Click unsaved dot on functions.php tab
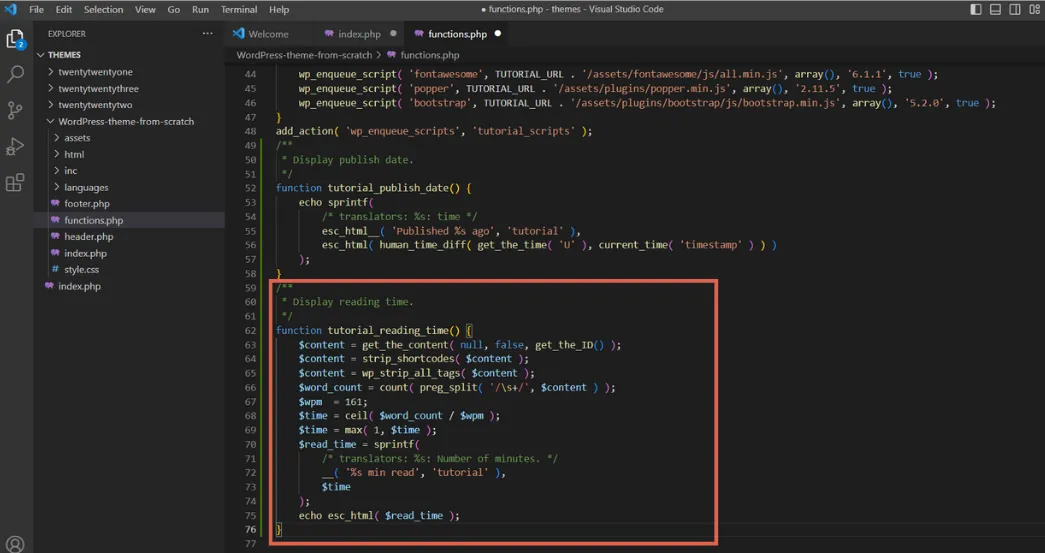Image resolution: width=1045 pixels, height=553 pixels. (x=497, y=33)
